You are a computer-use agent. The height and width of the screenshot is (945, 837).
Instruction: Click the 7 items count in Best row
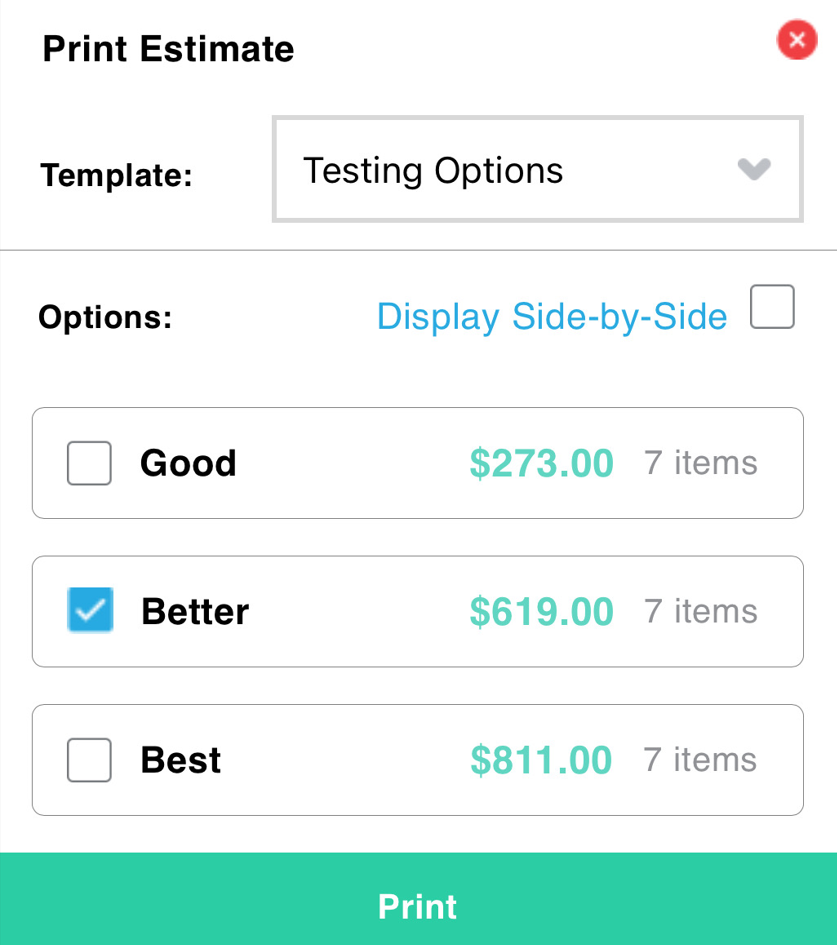(x=700, y=759)
